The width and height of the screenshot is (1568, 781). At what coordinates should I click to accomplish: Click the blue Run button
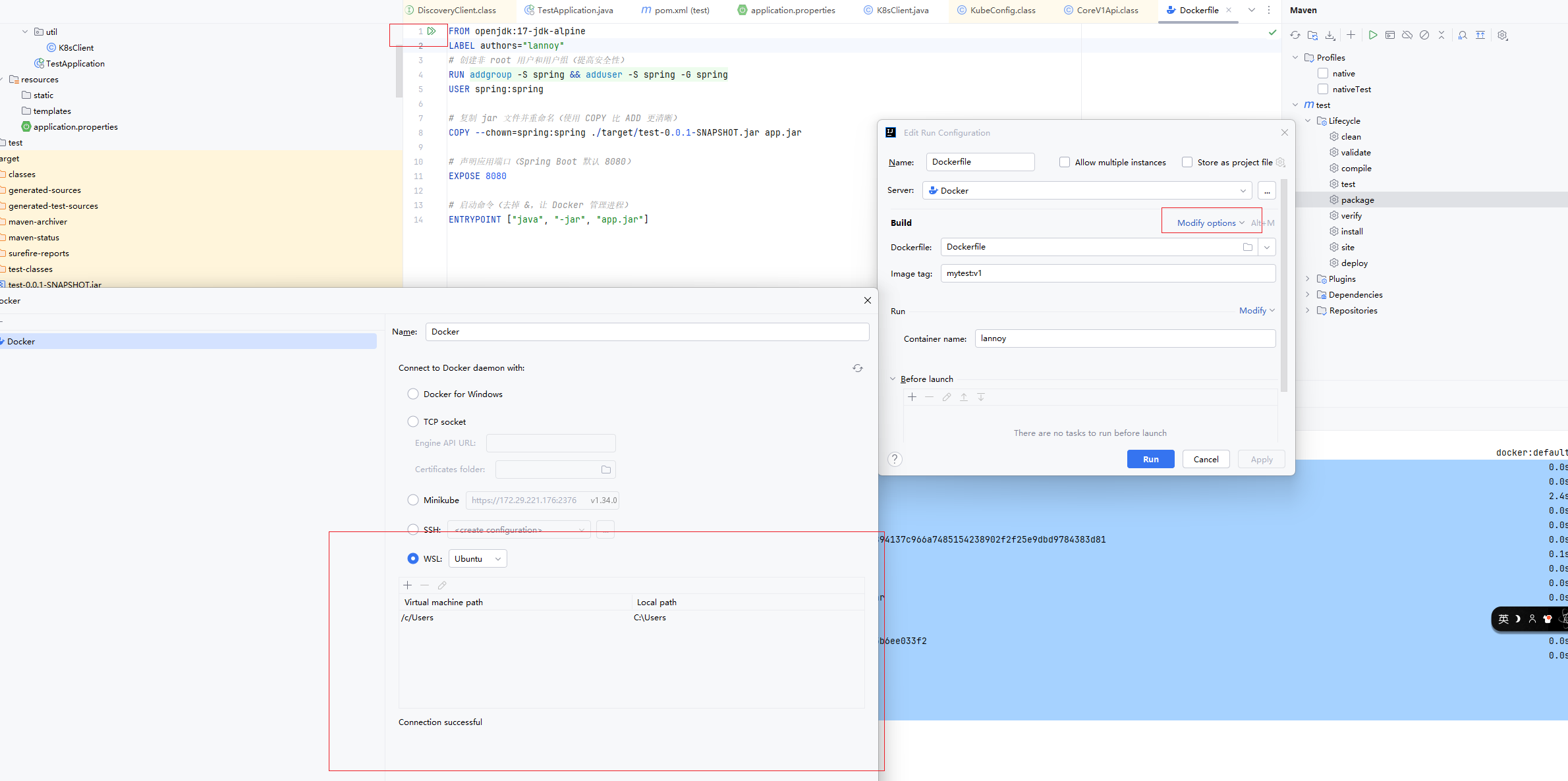pos(1150,459)
